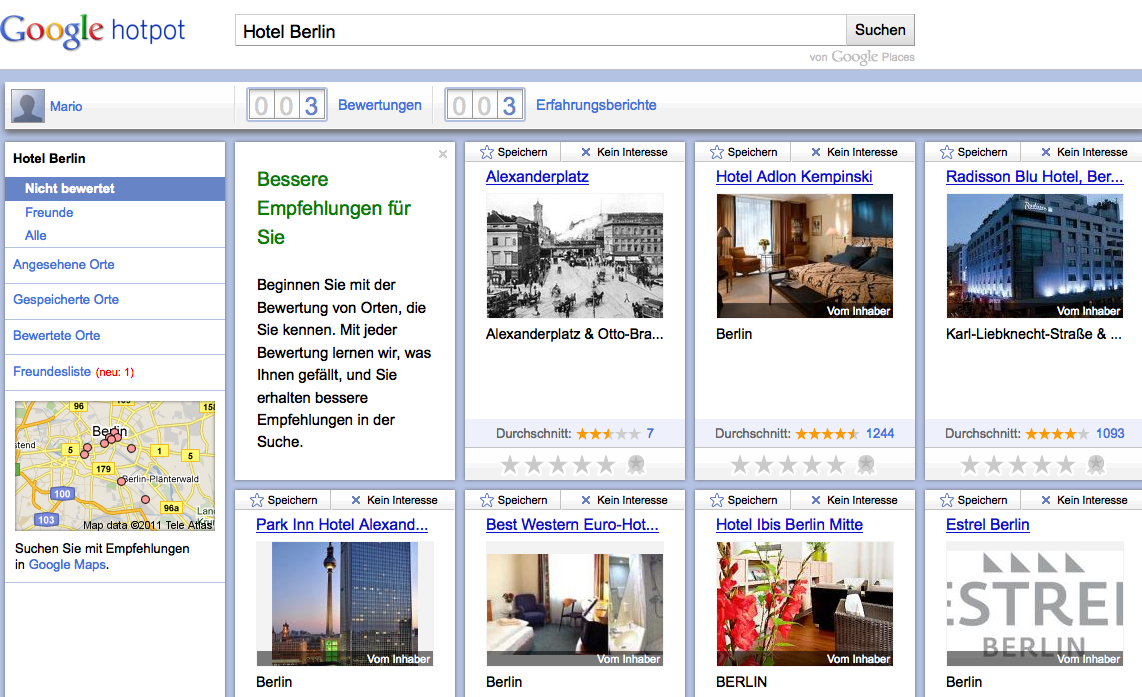Select the 'Alle' filter
1142x697 pixels.
(36, 236)
